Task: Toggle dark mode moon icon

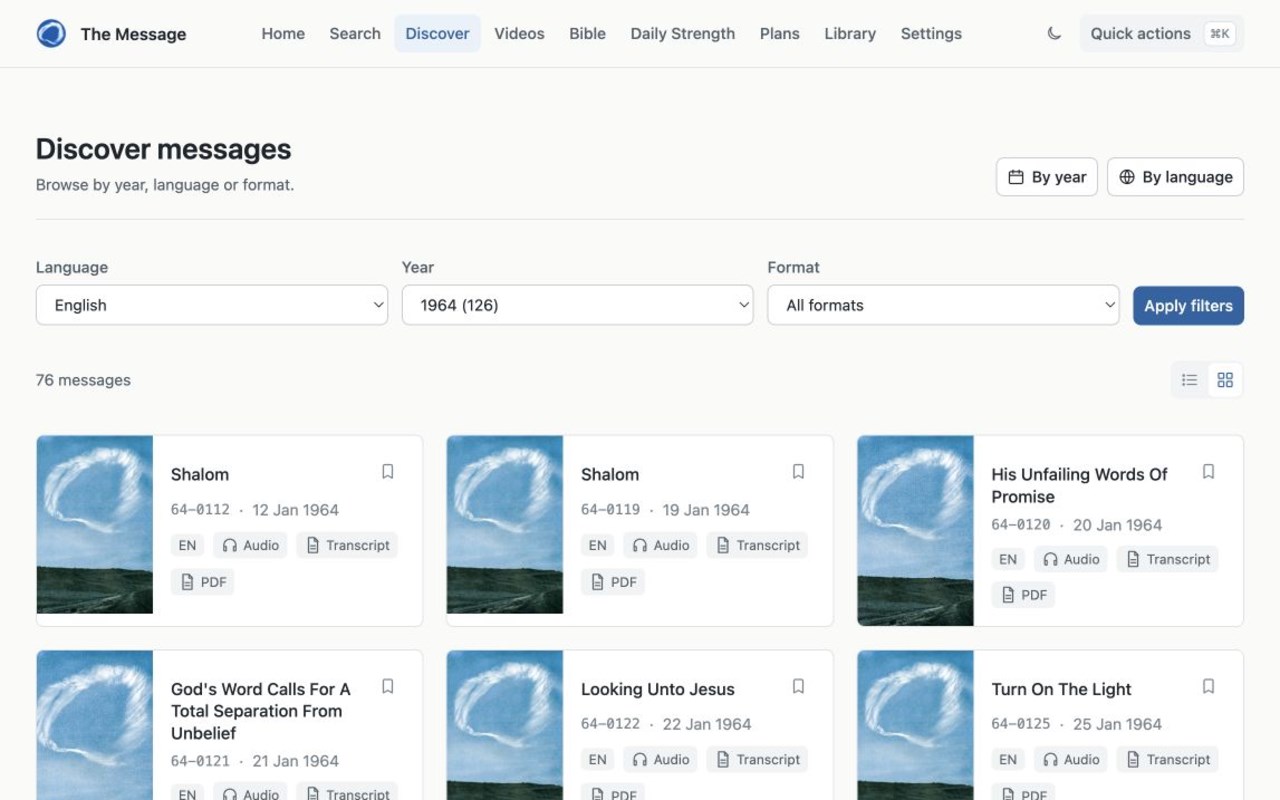Action: [1054, 34]
